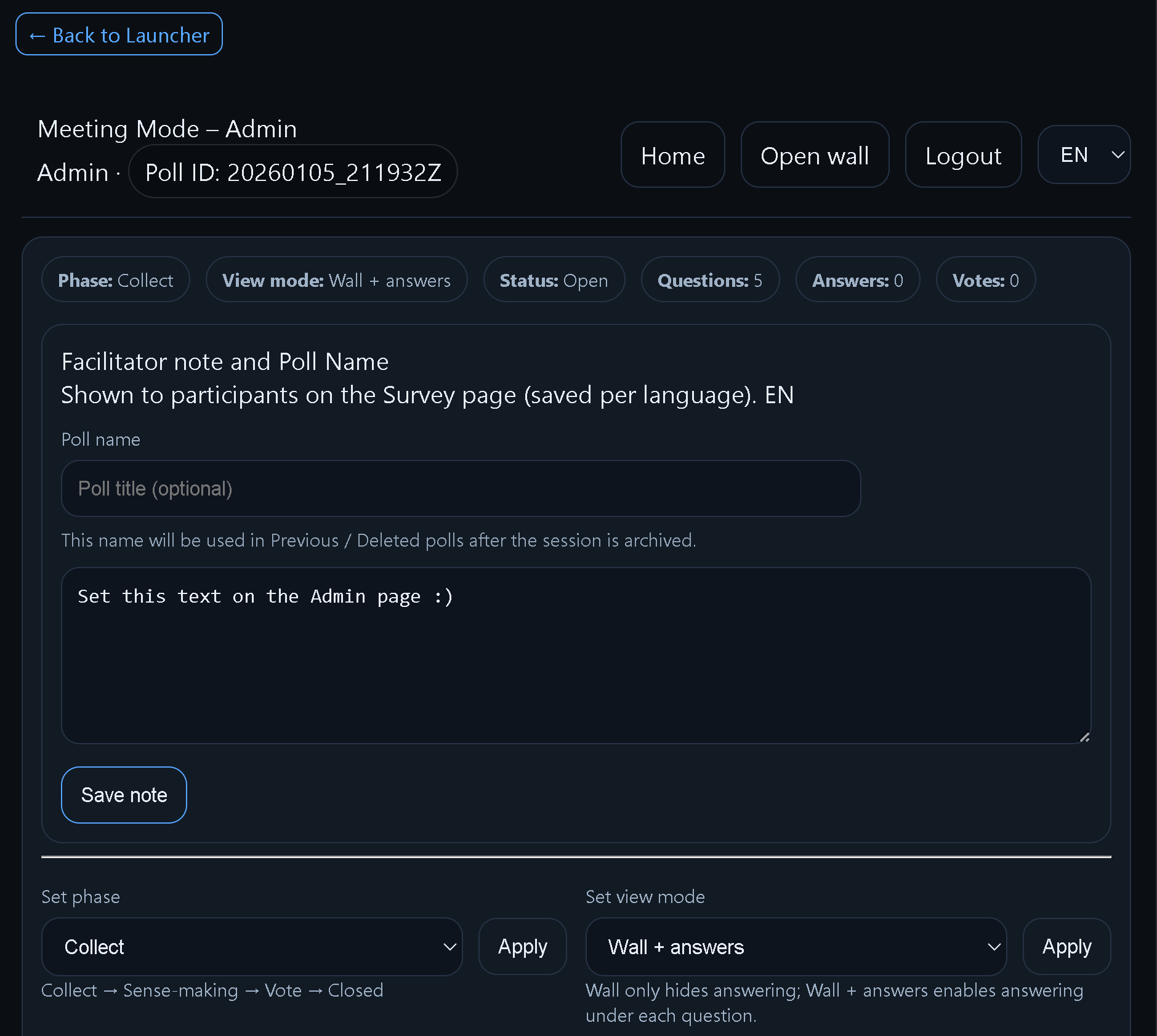Viewport: 1157px width, 1036px height.
Task: Click inside the facilitator note textarea
Action: [x=576, y=655]
